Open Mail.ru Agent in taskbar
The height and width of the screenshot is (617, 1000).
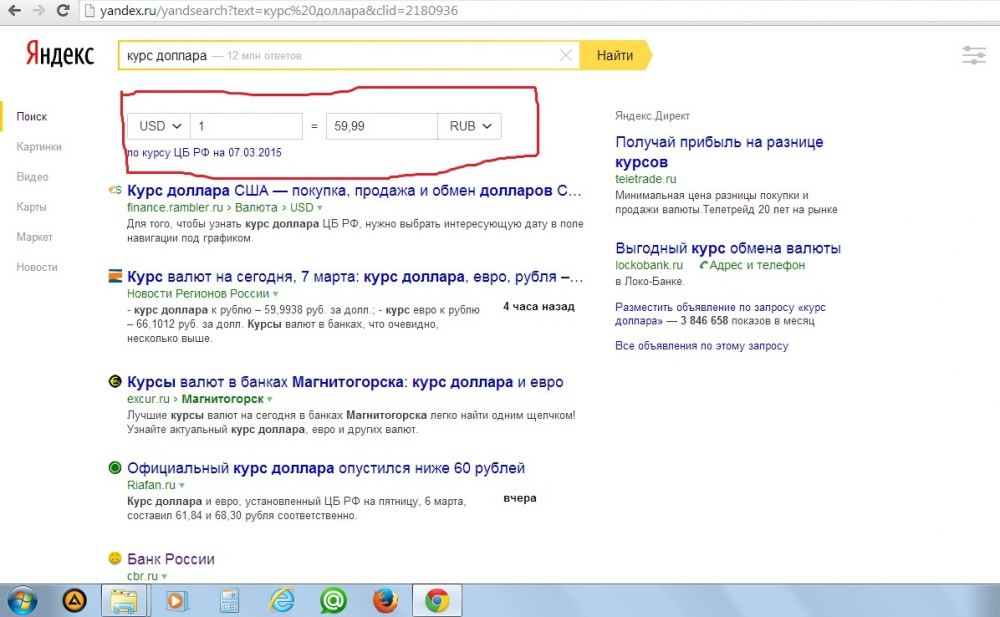(x=333, y=600)
